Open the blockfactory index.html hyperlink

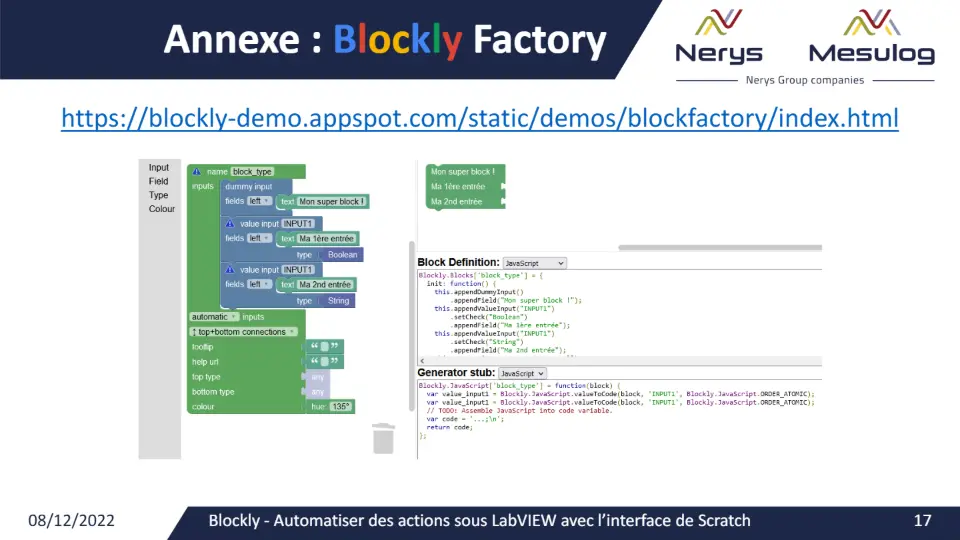[479, 118]
